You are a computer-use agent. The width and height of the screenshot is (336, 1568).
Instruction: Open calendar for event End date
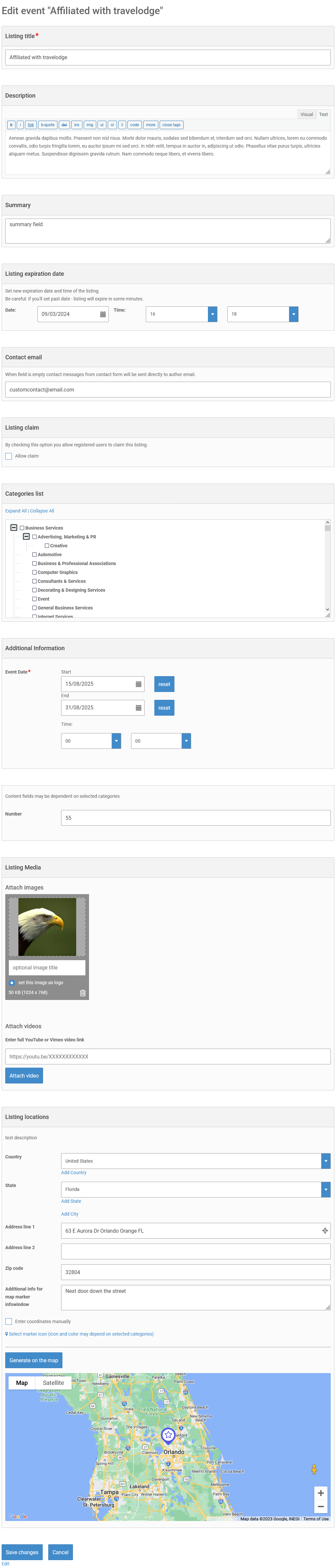point(138,708)
